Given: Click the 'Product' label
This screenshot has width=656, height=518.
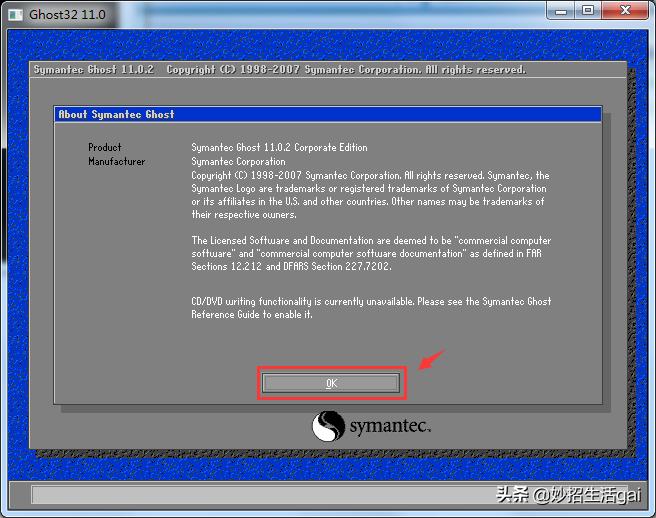Looking at the screenshot, I should [105, 147].
